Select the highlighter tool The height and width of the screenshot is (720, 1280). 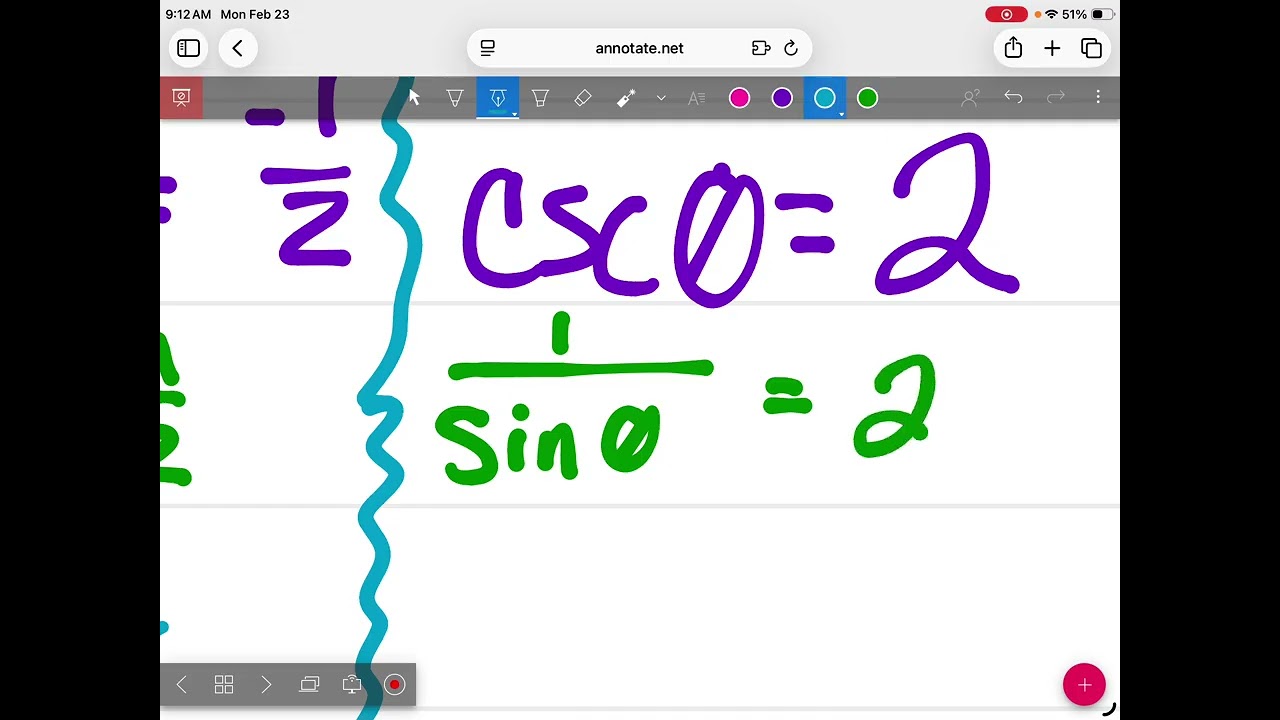(x=540, y=97)
